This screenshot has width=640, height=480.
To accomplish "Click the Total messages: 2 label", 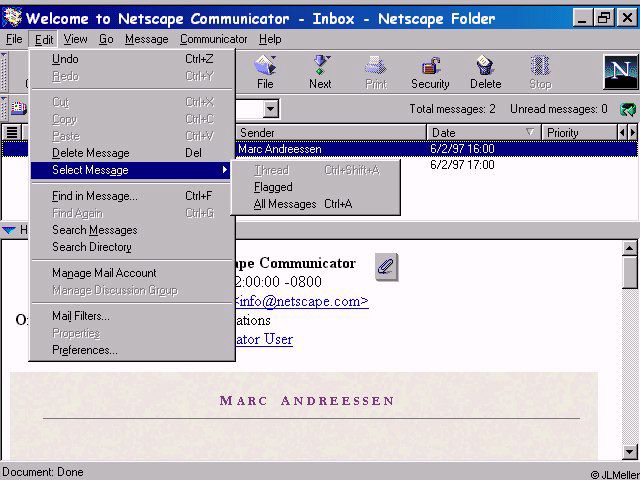I will [452, 109].
